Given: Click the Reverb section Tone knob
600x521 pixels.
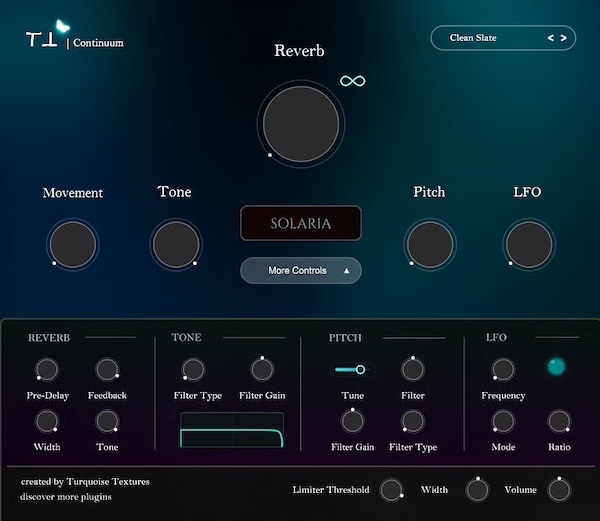Looking at the screenshot, I should (107, 421).
